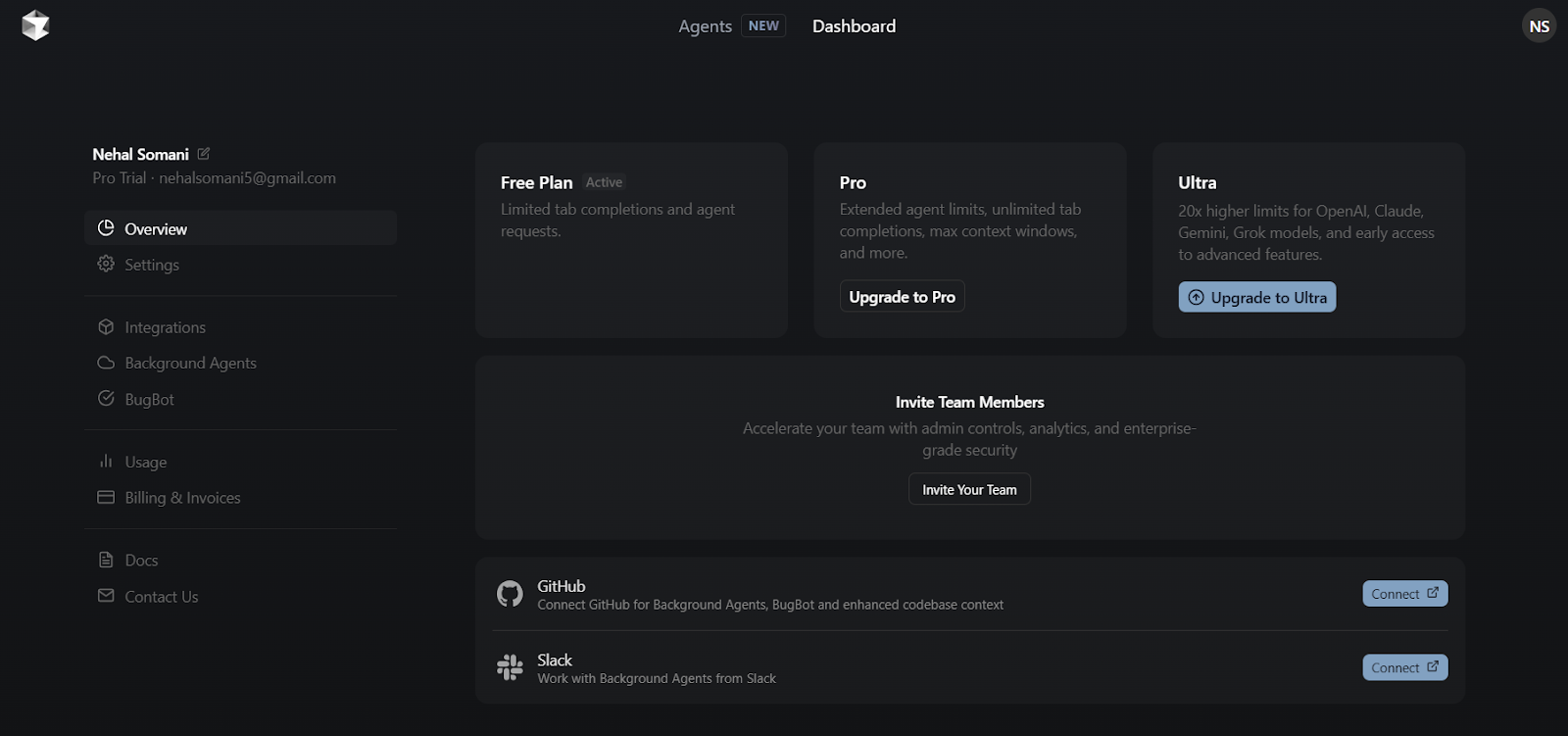
Task: Click the Contact Us envelope icon
Action: tap(106, 596)
